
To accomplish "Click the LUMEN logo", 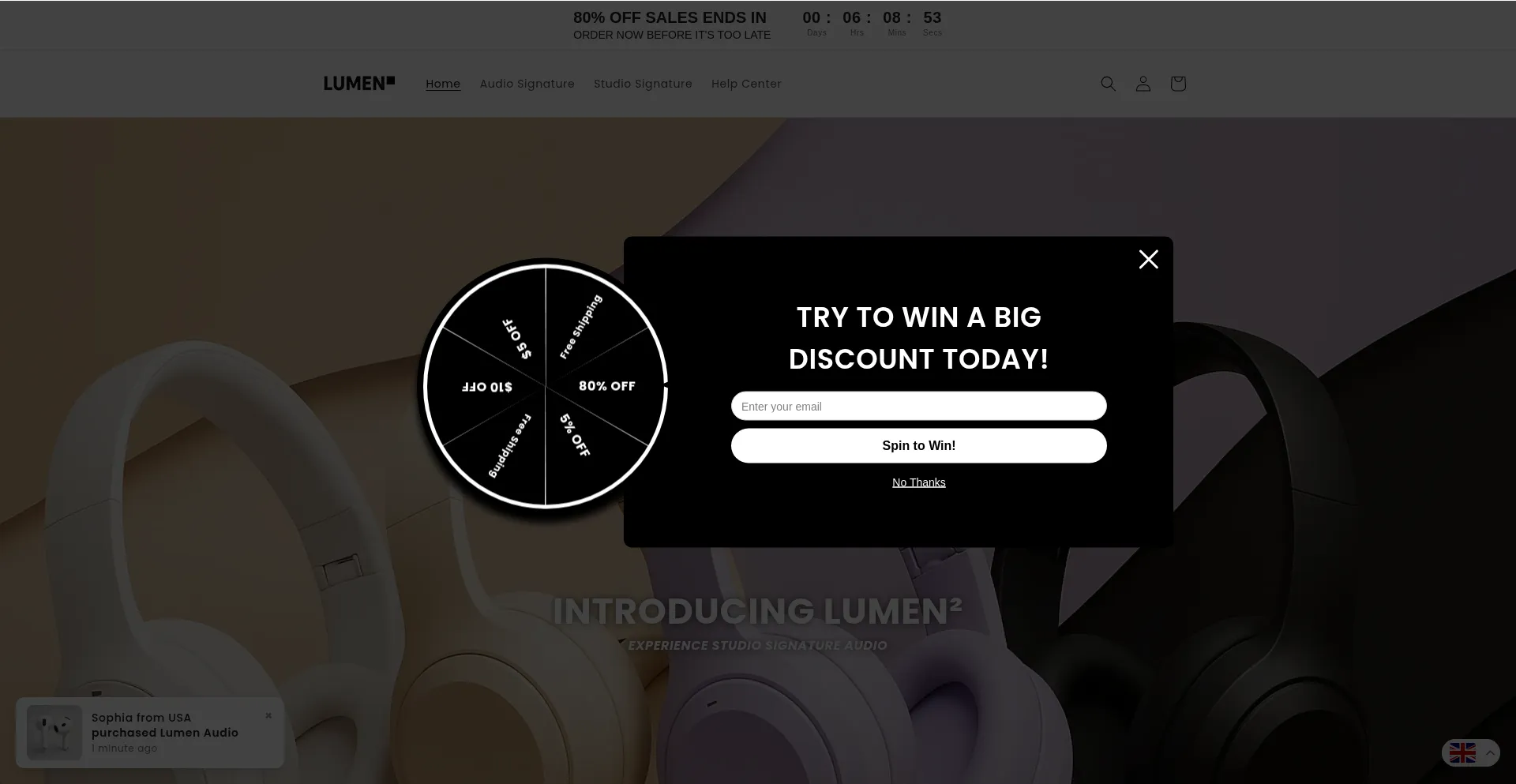I will pyautogui.click(x=359, y=84).
